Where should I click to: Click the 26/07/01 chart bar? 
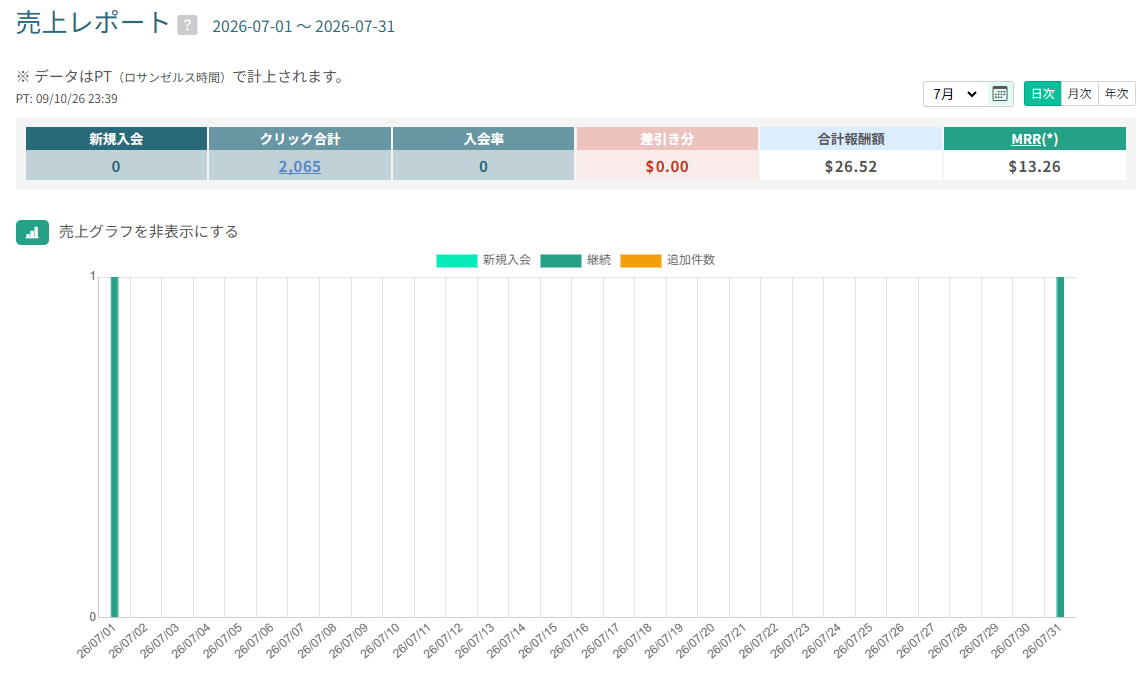coord(115,447)
